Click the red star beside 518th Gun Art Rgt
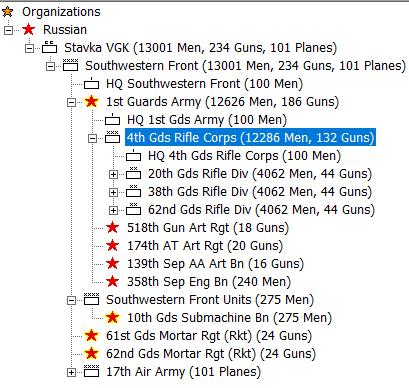Viewport: 409px width, 388px height. click(x=112, y=228)
